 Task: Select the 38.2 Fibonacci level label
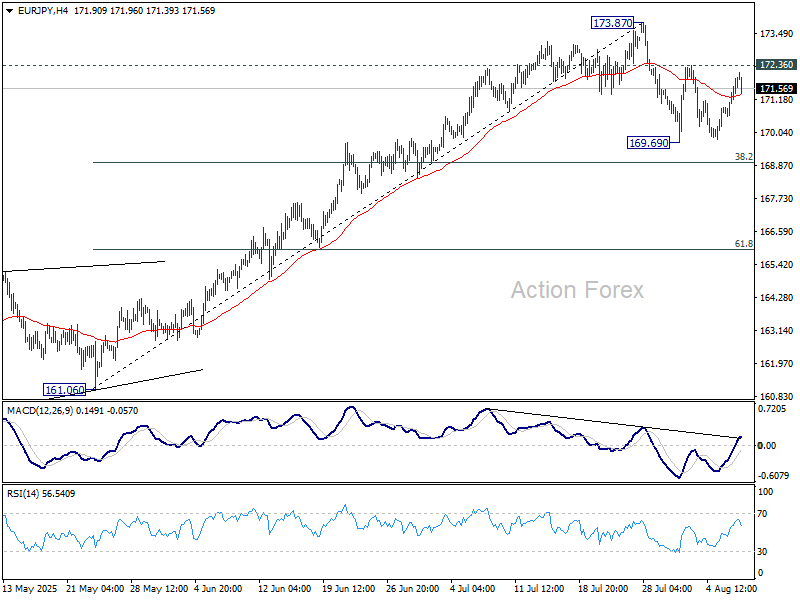(x=743, y=157)
